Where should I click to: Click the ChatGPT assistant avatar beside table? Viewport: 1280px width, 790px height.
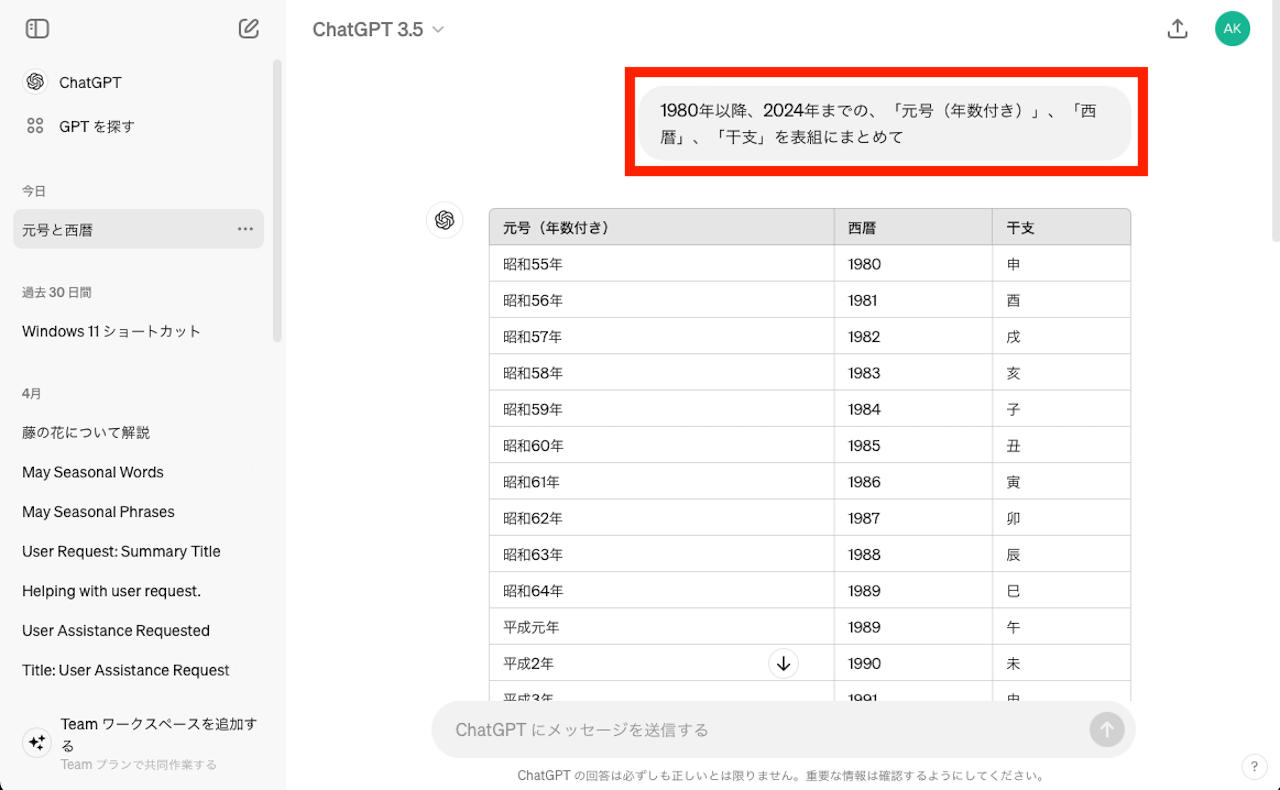[x=445, y=220]
